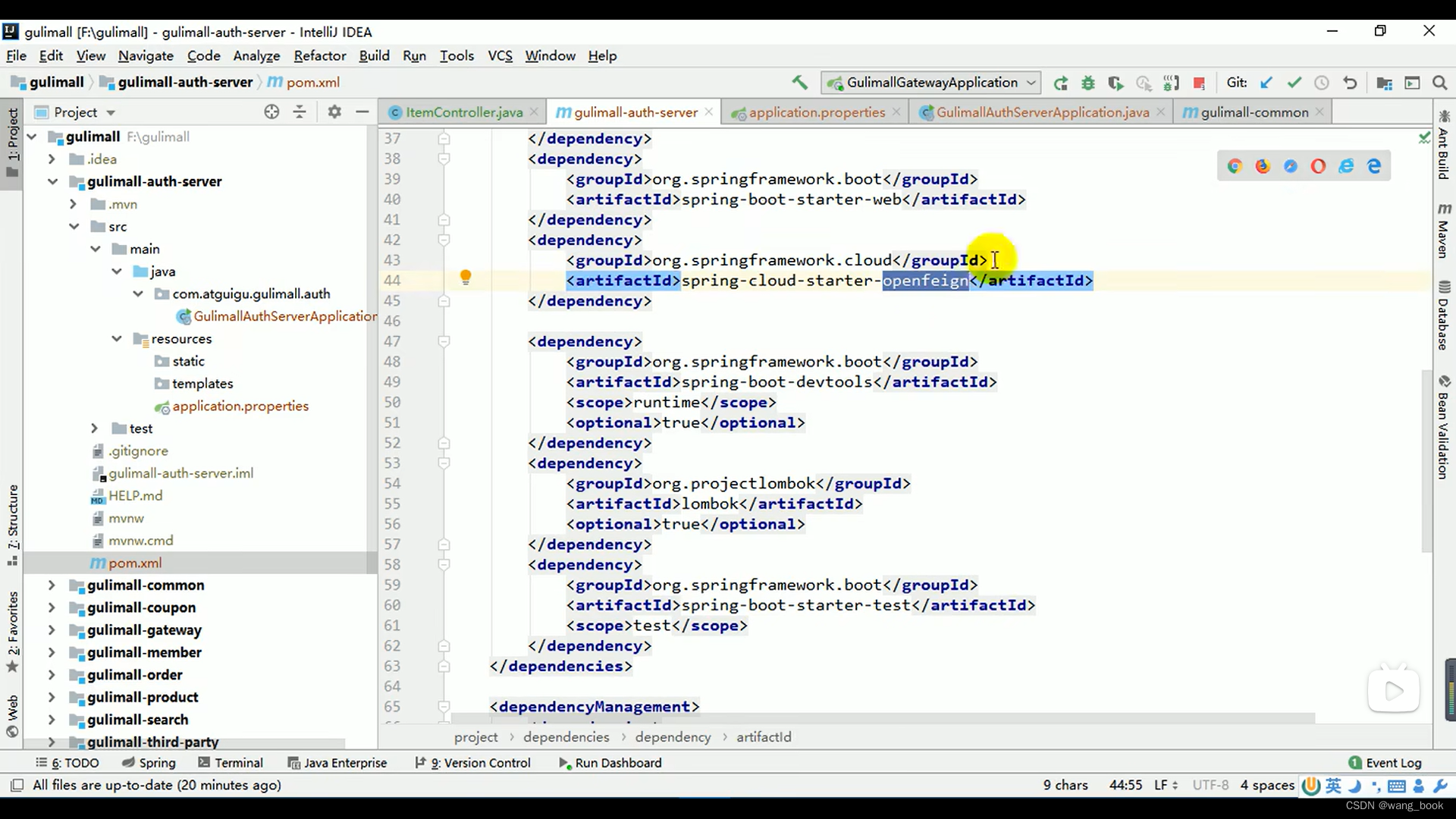Click locate file target icon in Project panel
Screen dimensions: 1456x819
coord(271,111)
